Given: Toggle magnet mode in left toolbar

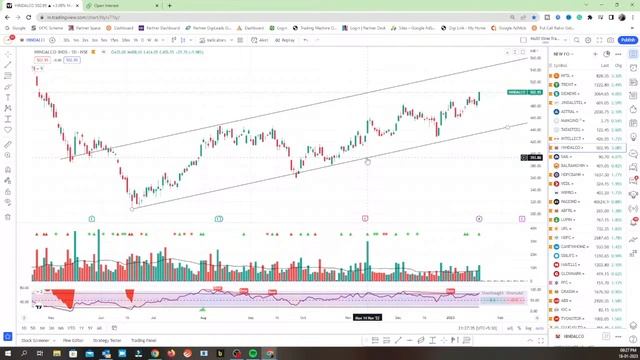Looking at the screenshot, I should (x=8, y=170).
